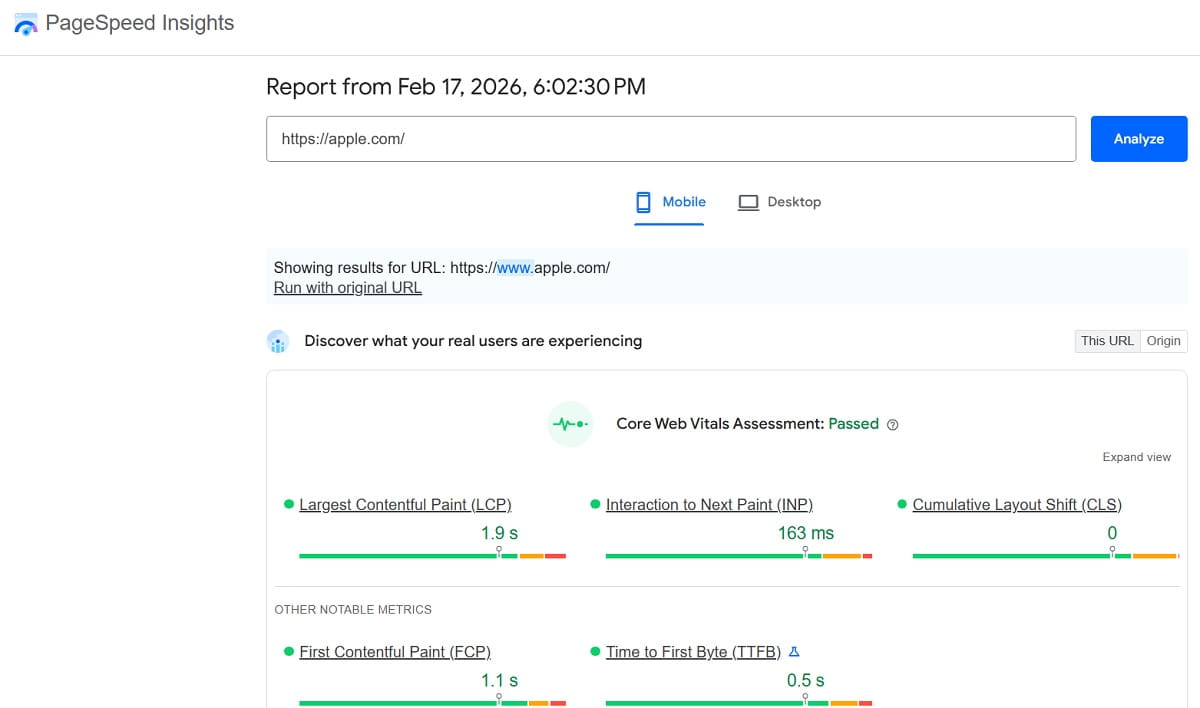Open the Interaction to Next Paint link
Image resolution: width=1200 pixels, height=708 pixels.
click(x=709, y=504)
